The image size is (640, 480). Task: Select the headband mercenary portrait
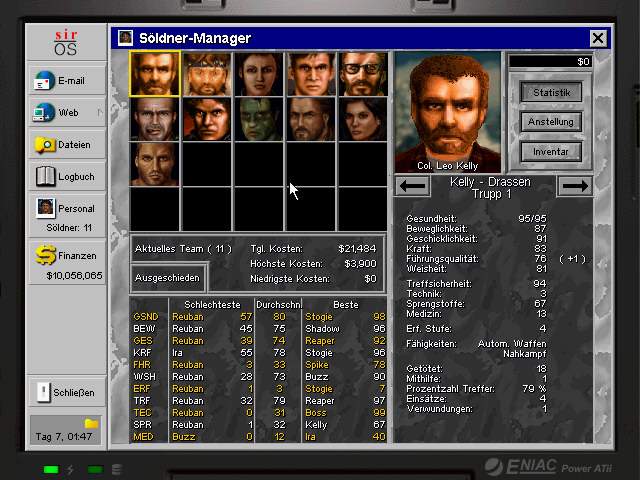[x=207, y=74]
